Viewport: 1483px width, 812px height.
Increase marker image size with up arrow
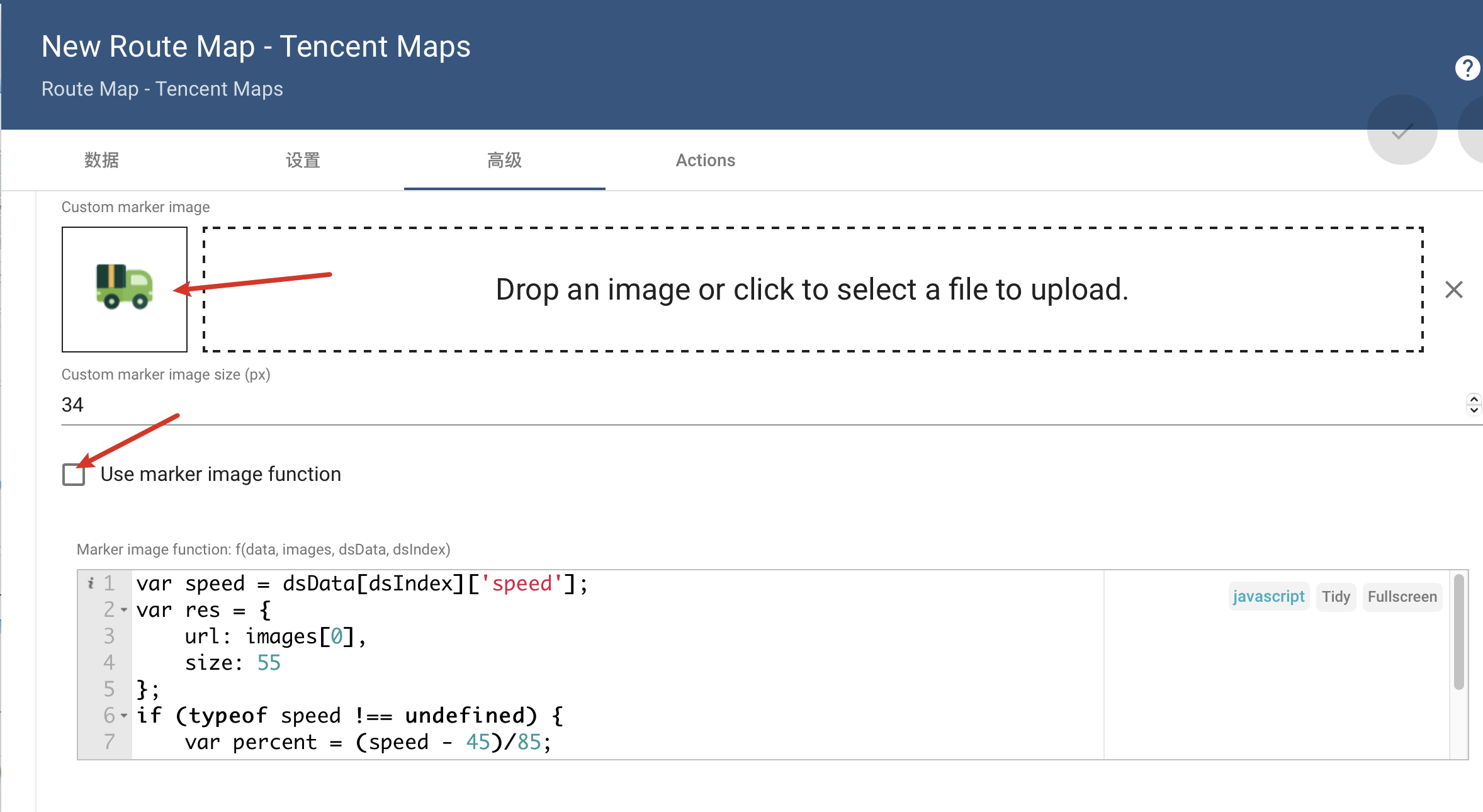point(1474,398)
